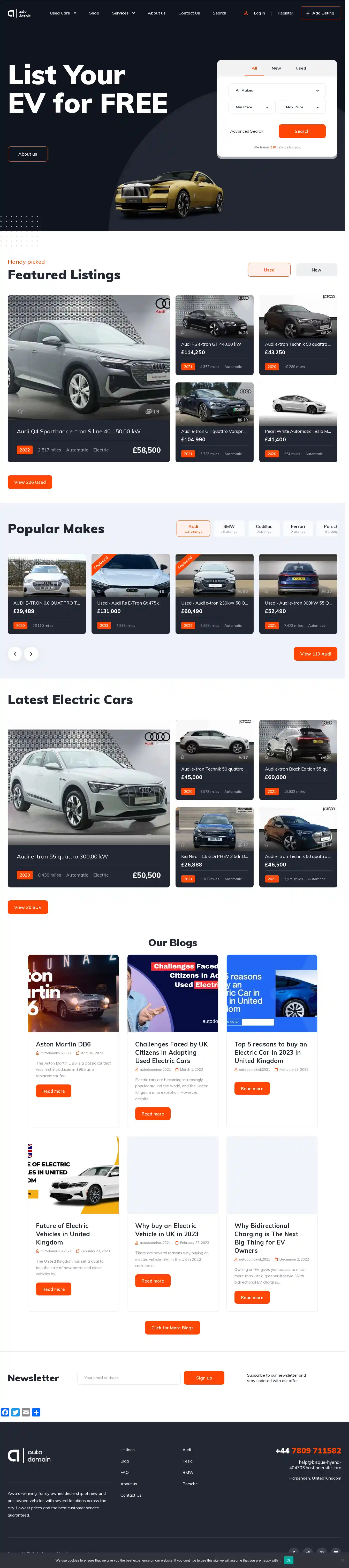
Task: Open the Max Price dropdown
Action: pyautogui.click(x=302, y=107)
